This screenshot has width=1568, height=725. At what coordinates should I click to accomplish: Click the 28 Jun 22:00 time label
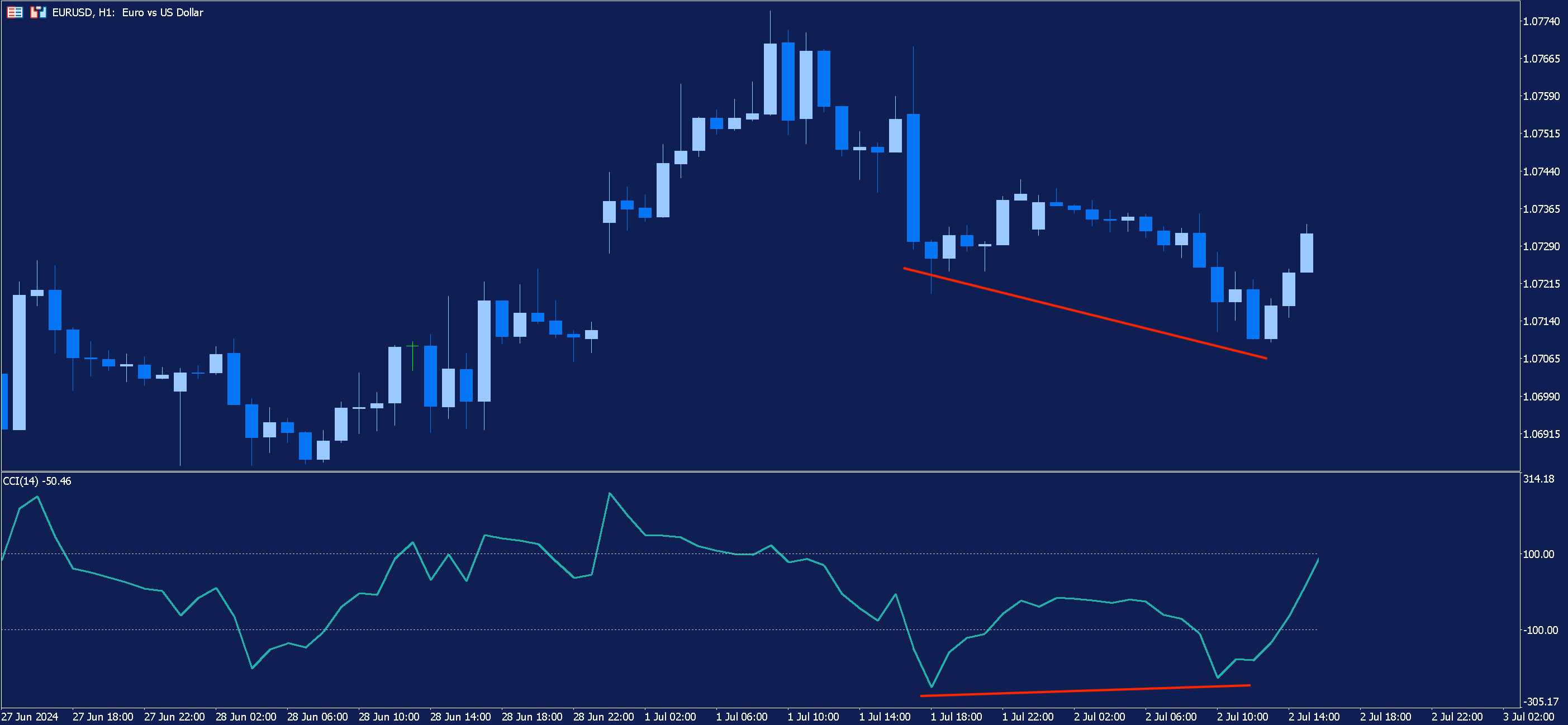tap(604, 717)
